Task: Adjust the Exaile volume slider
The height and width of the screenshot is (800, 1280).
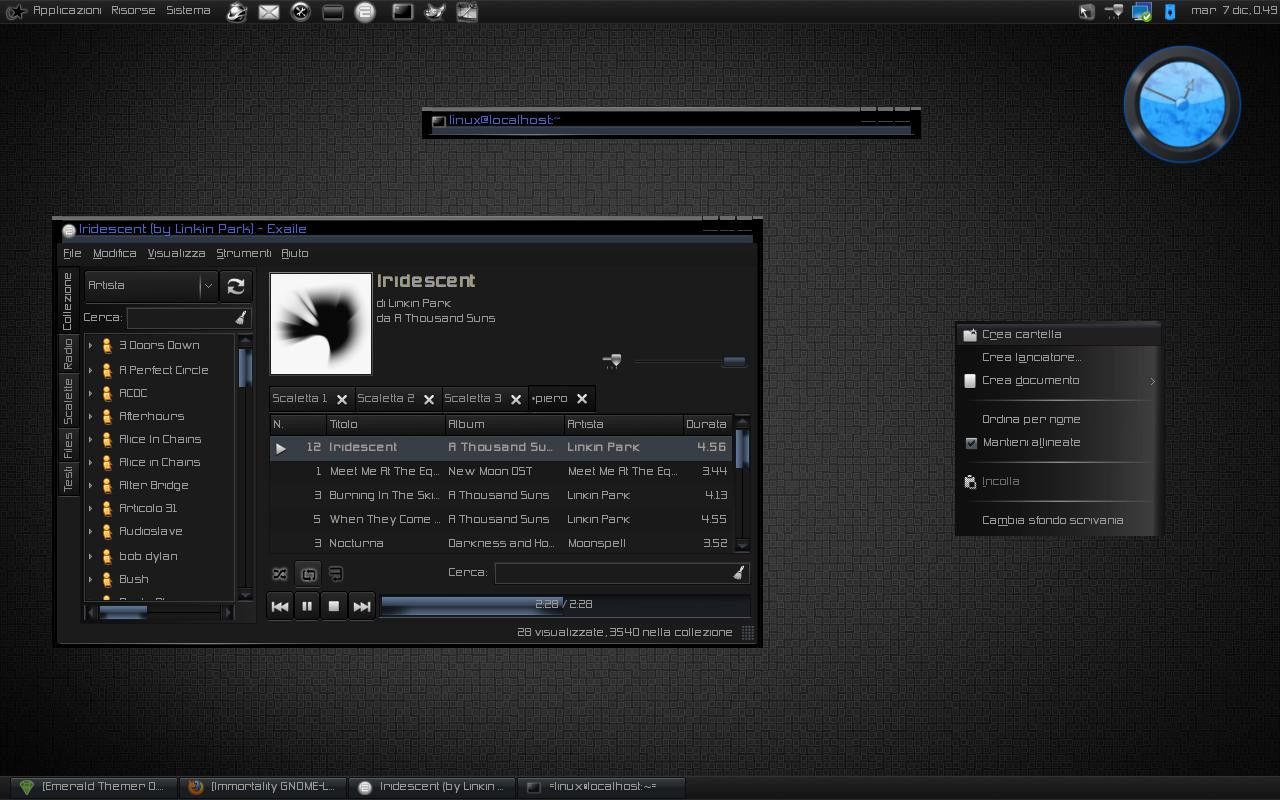Action: pos(690,361)
